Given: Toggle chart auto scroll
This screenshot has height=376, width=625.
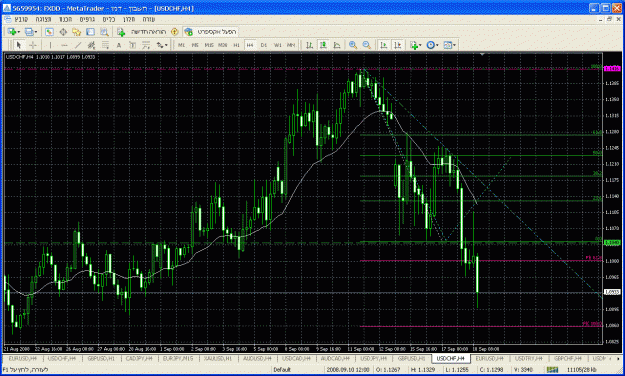Looking at the screenshot, I should point(383,45).
